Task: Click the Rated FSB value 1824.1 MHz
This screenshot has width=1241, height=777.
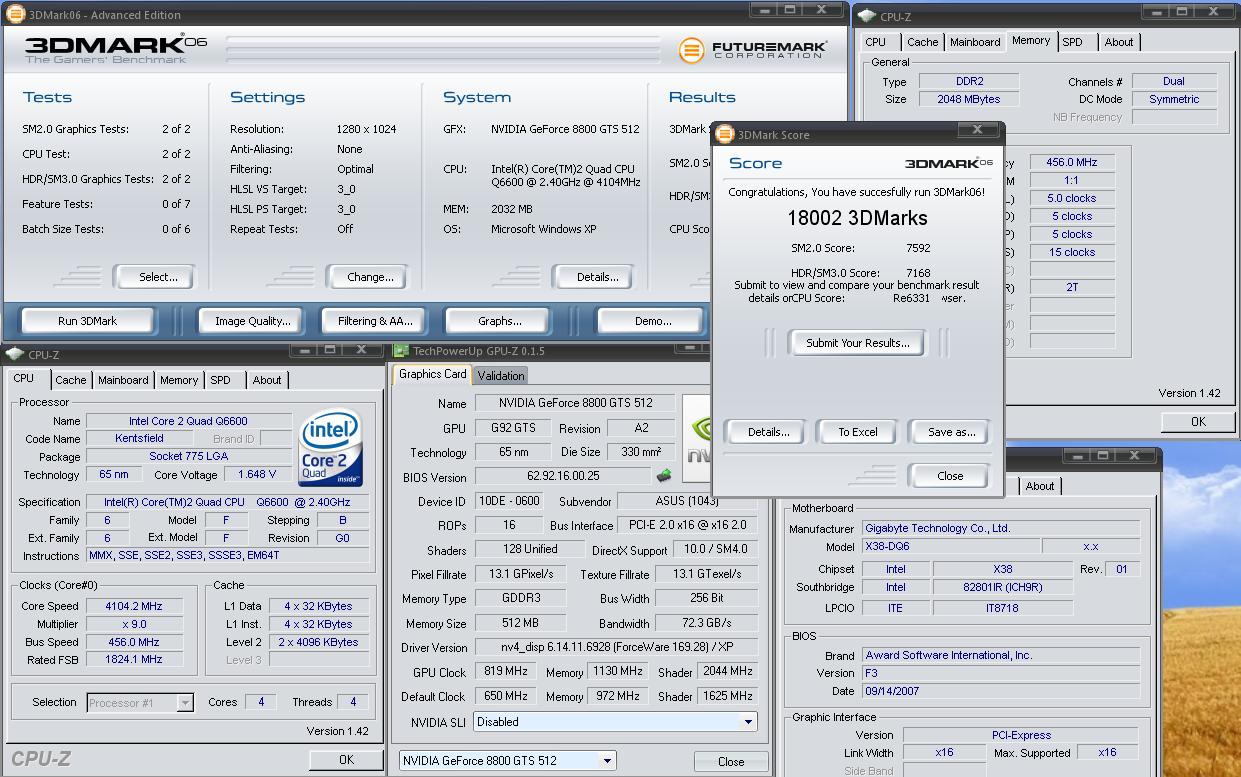Action: pyautogui.click(x=134, y=660)
